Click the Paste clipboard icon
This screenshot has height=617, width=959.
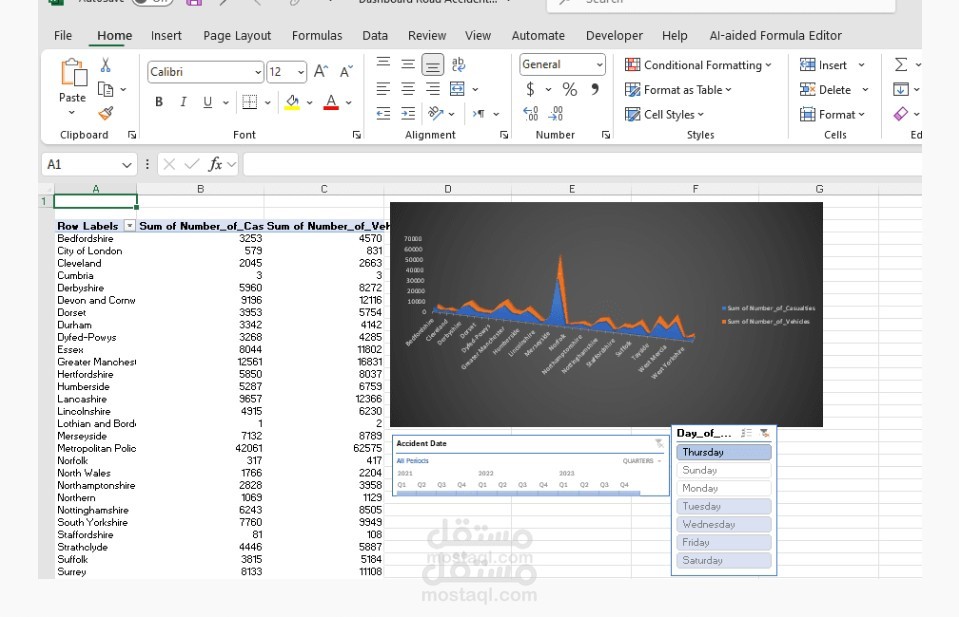coord(73,73)
